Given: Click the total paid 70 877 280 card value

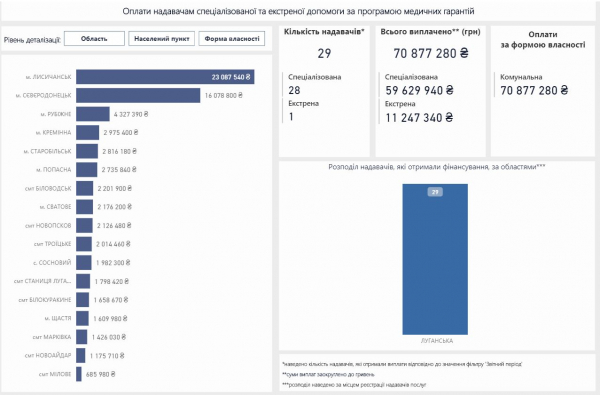Looking at the screenshot, I should click(431, 53).
